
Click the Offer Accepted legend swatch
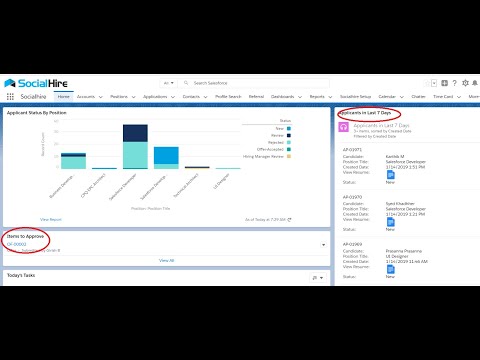click(289, 149)
